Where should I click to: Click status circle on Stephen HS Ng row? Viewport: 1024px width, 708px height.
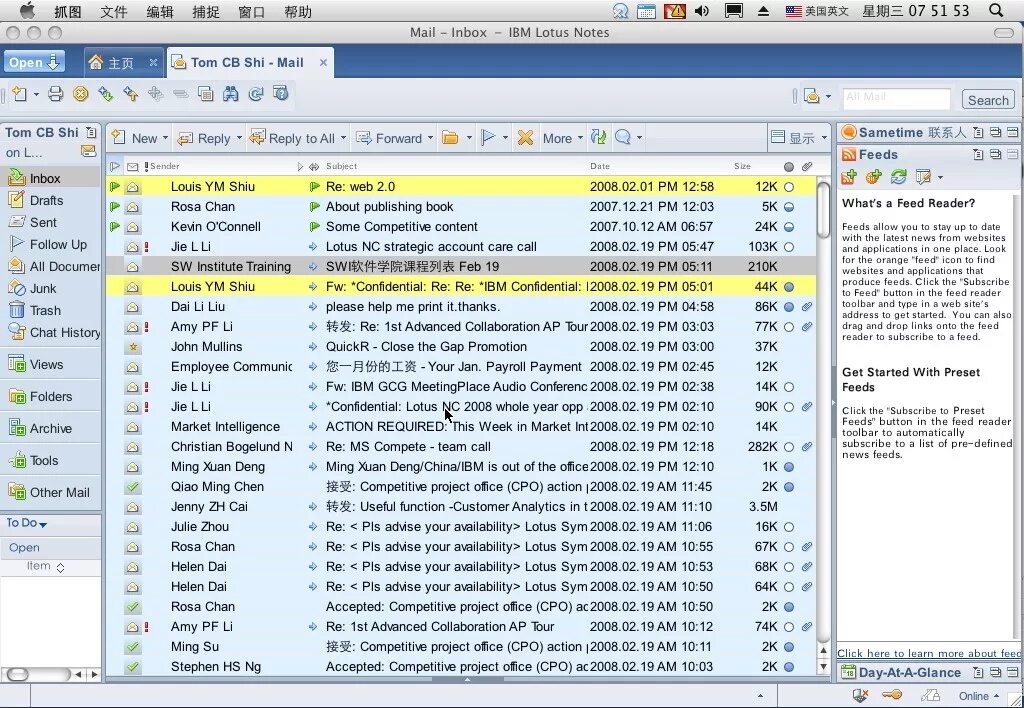pyautogui.click(x=789, y=667)
